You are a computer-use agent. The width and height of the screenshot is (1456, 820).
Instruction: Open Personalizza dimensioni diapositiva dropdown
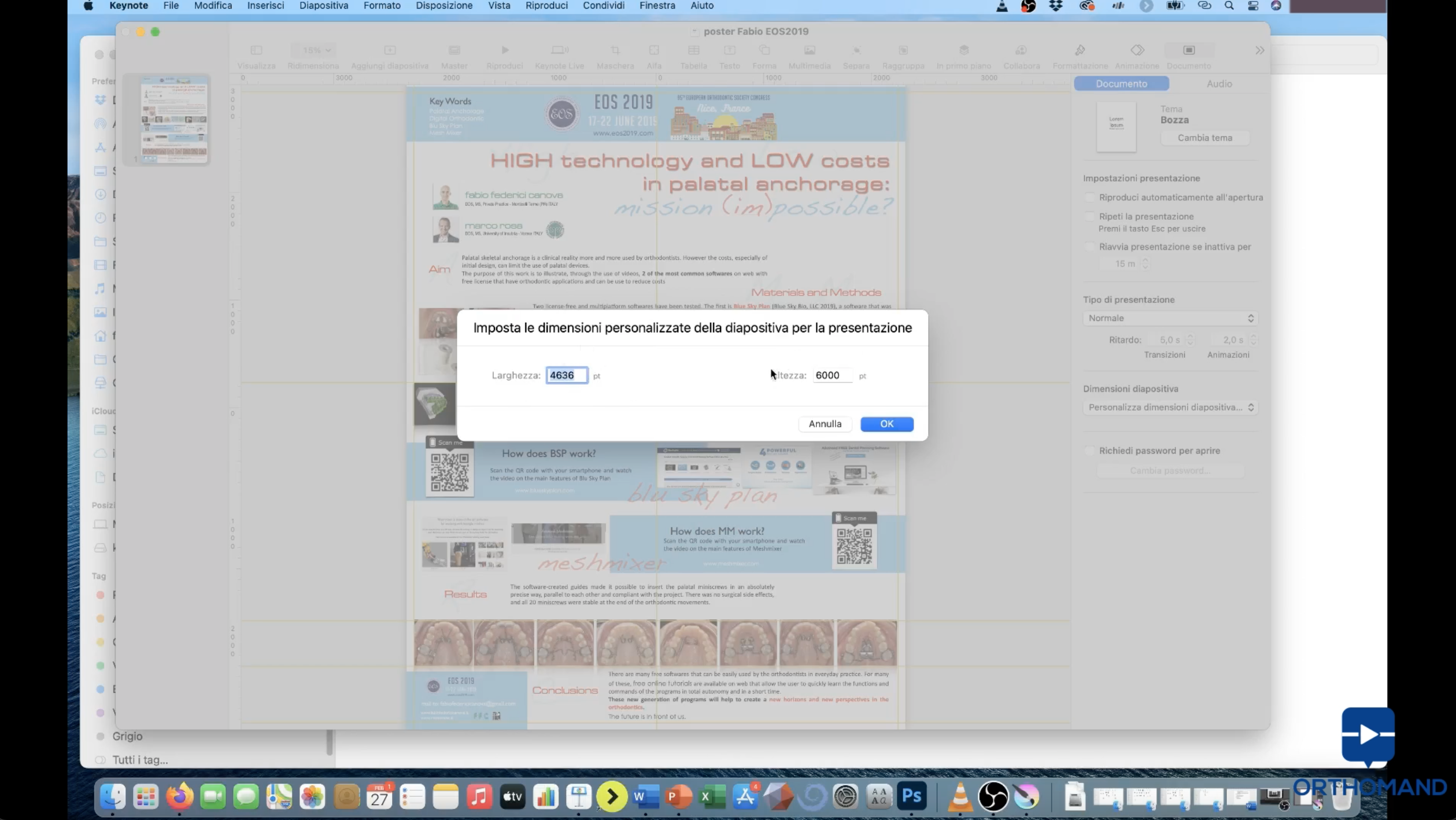click(1170, 408)
